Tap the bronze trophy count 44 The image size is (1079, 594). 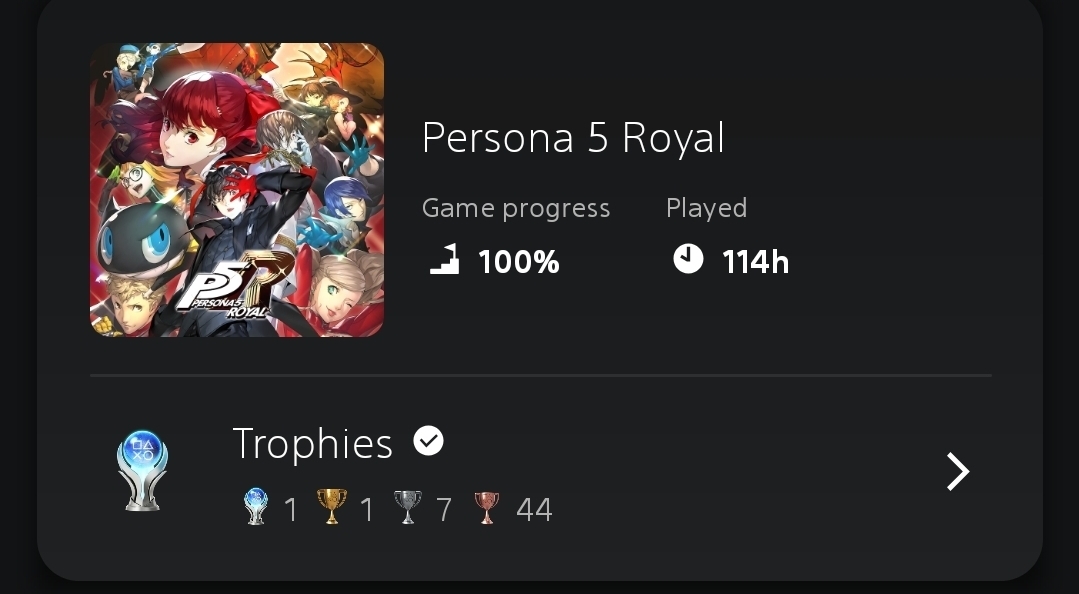[534, 510]
